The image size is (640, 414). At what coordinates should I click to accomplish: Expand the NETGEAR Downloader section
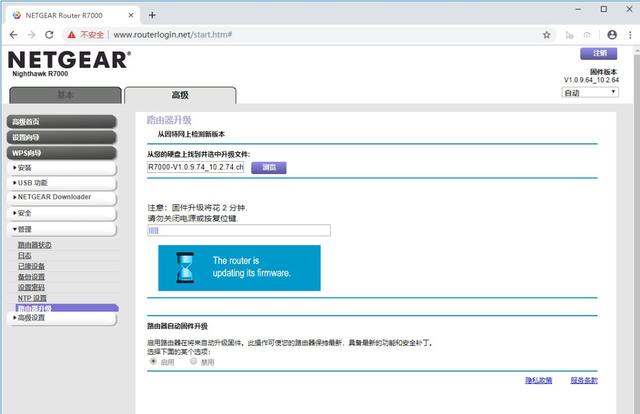pyautogui.click(x=62, y=197)
